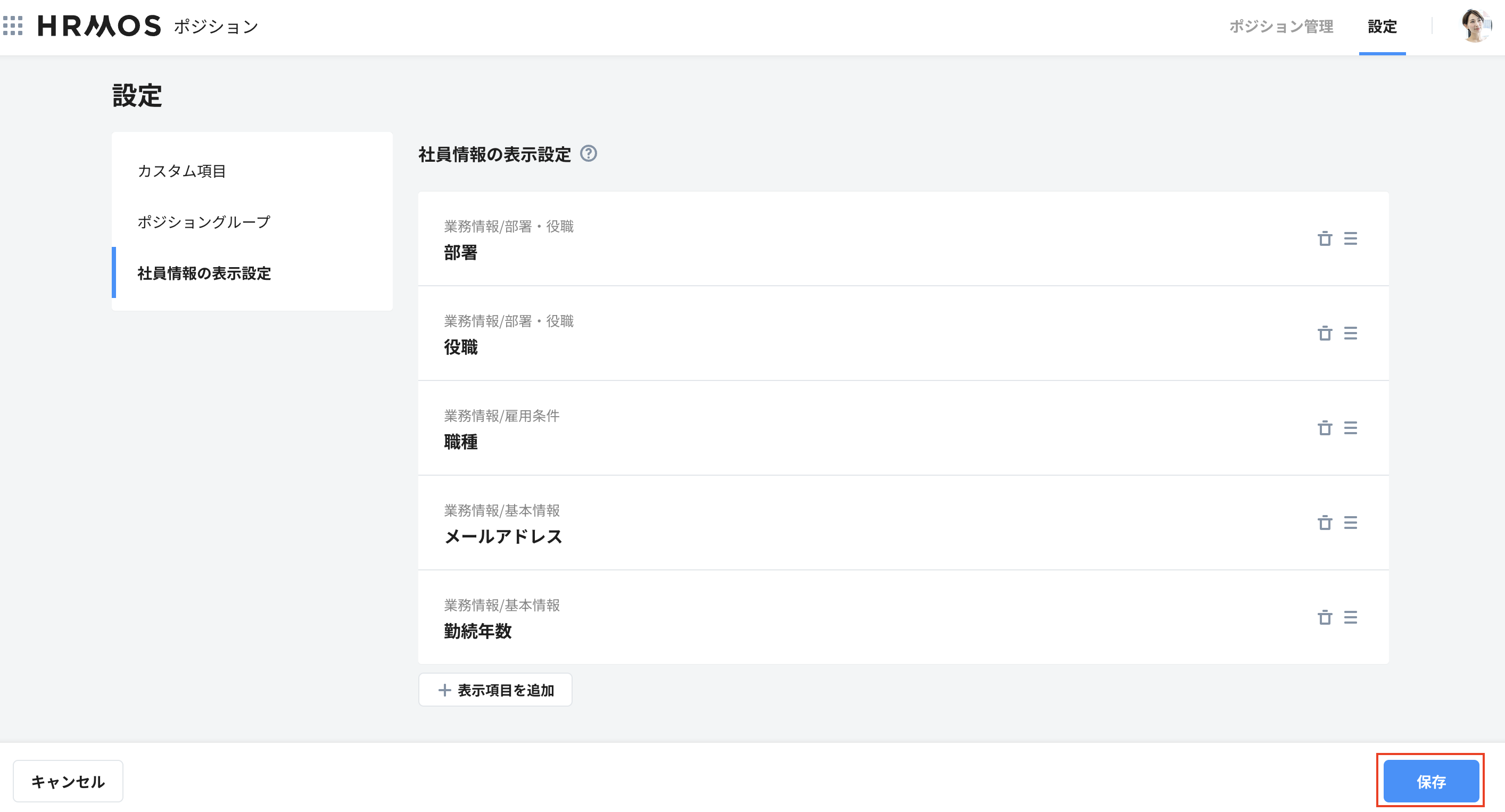Select 社員情報の表示設定 in the sidebar
The width and height of the screenshot is (1505, 812).
click(203, 273)
